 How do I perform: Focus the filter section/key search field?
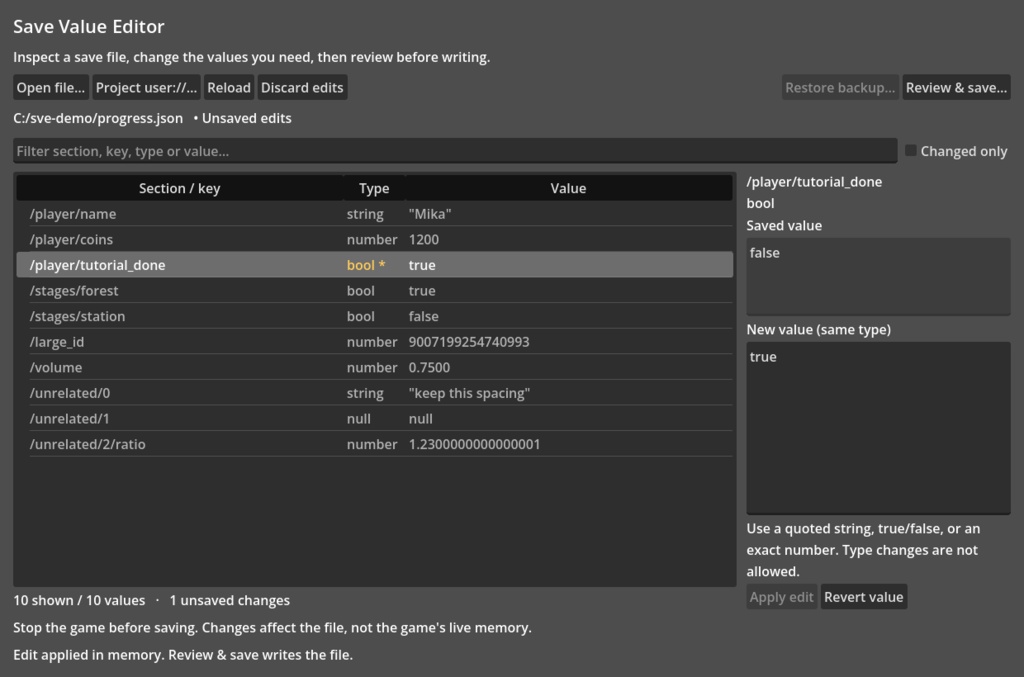[x=455, y=151]
